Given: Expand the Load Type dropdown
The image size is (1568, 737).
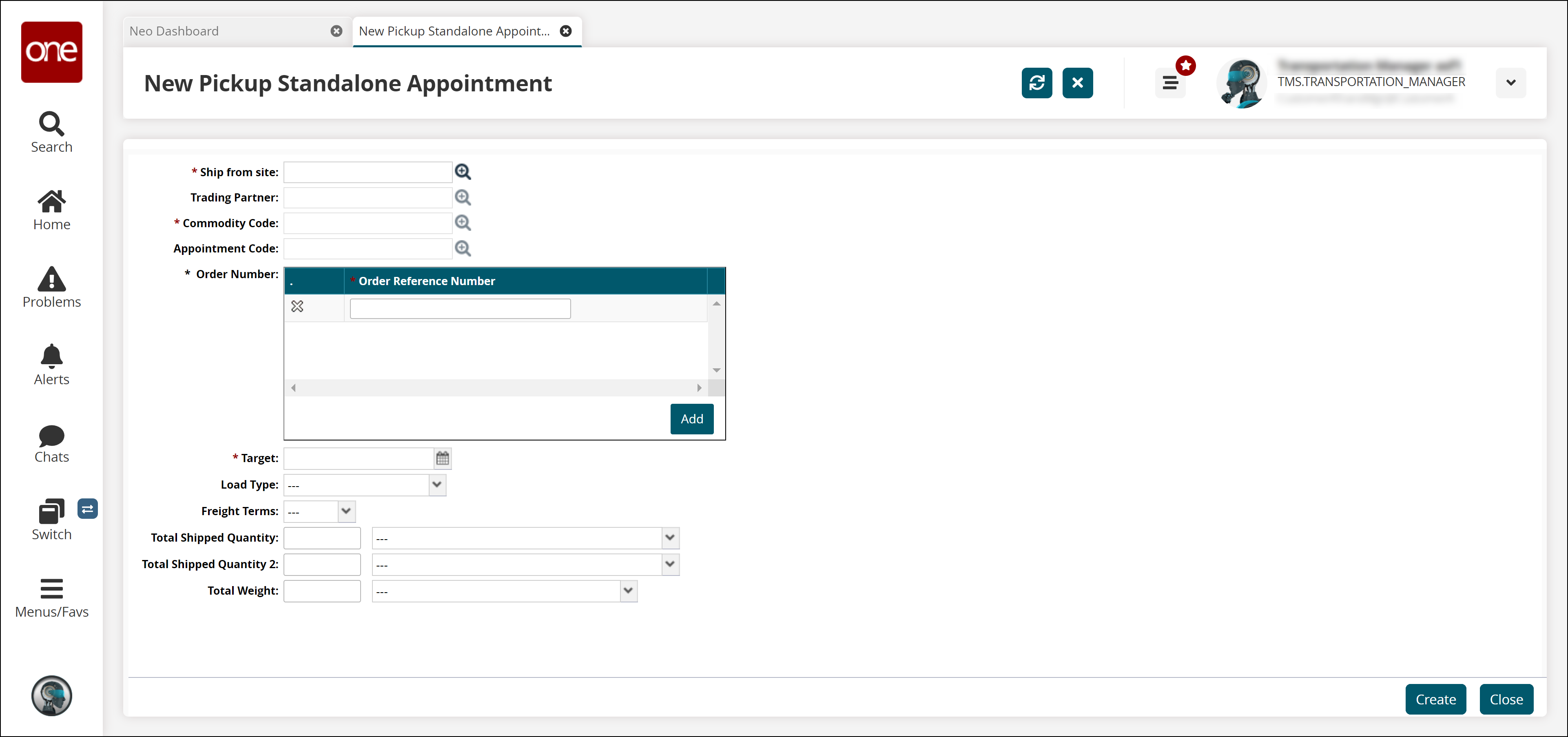Looking at the screenshot, I should (x=436, y=485).
